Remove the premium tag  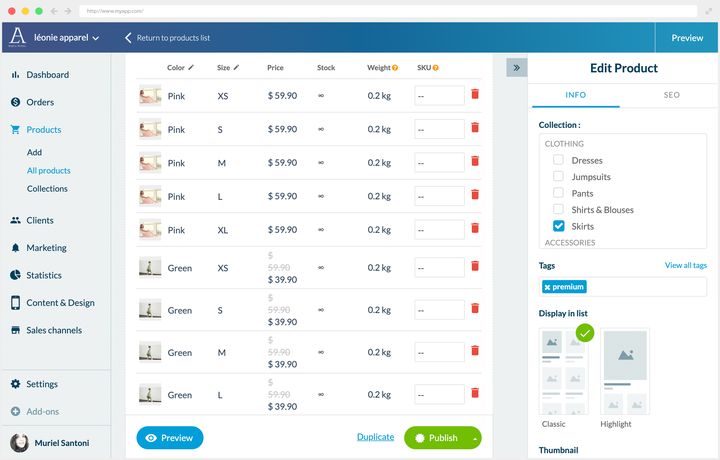[x=547, y=287]
